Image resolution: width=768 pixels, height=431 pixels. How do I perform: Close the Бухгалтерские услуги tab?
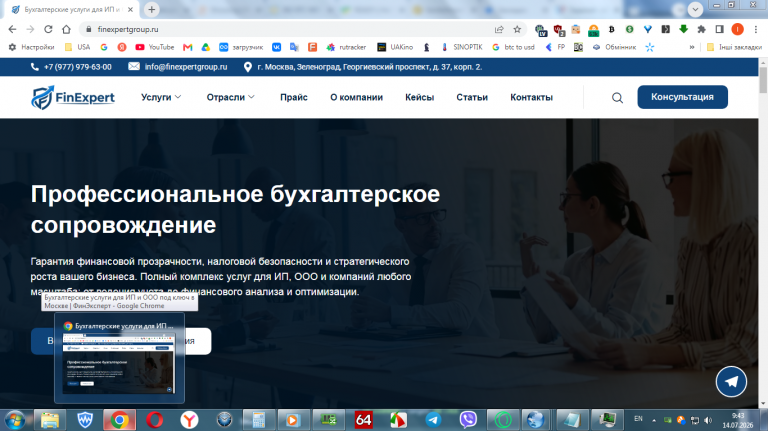(x=130, y=9)
